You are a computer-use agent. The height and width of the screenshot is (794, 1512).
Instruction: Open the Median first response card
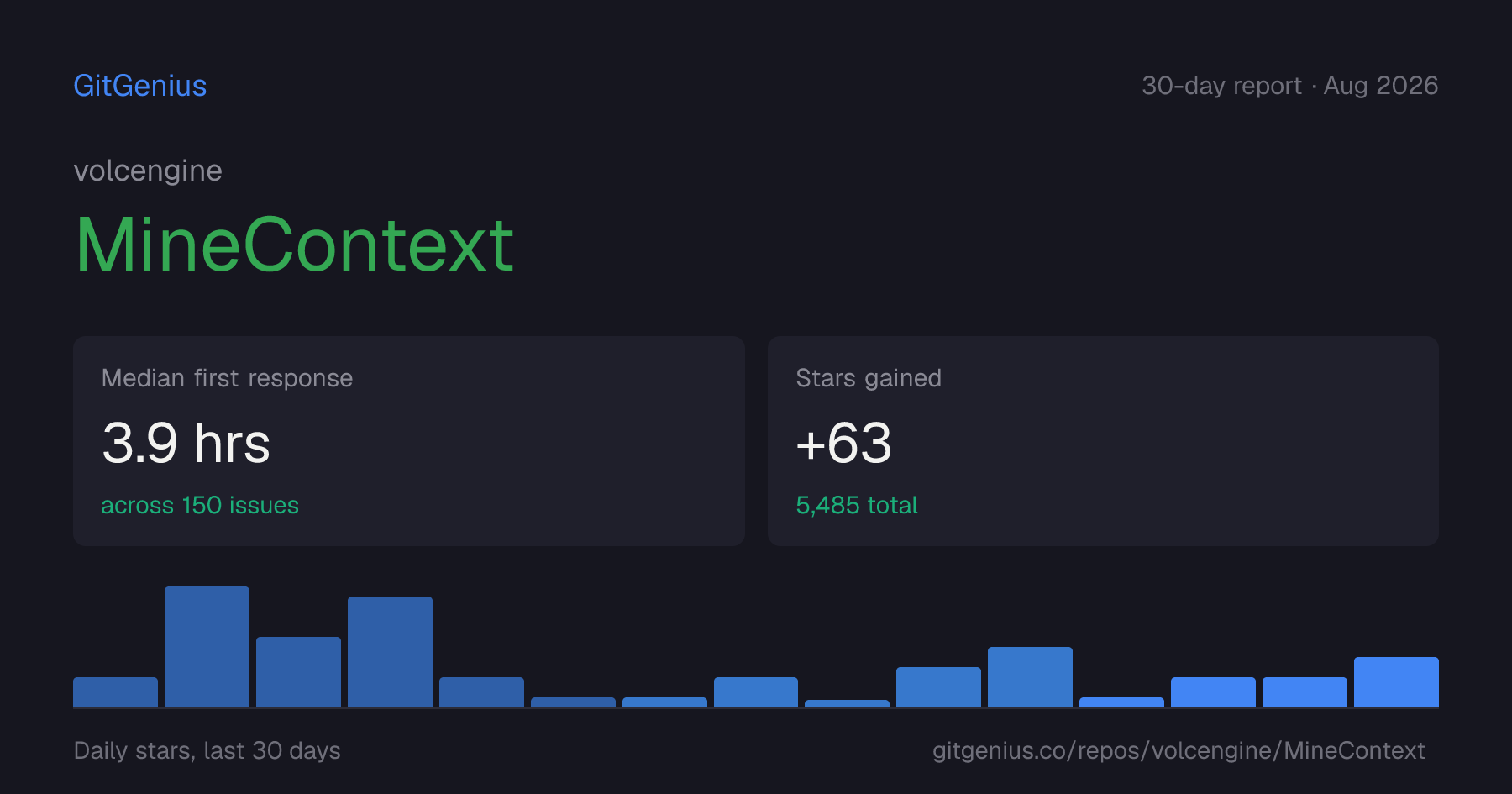click(409, 441)
